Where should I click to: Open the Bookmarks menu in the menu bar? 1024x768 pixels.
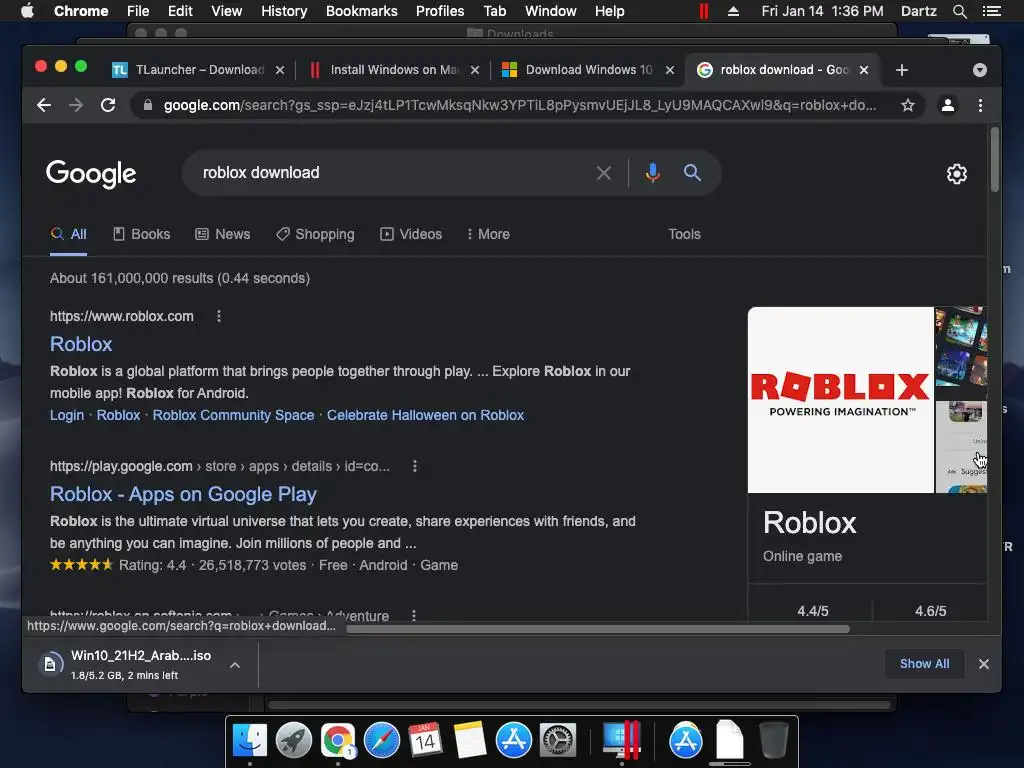(x=362, y=11)
